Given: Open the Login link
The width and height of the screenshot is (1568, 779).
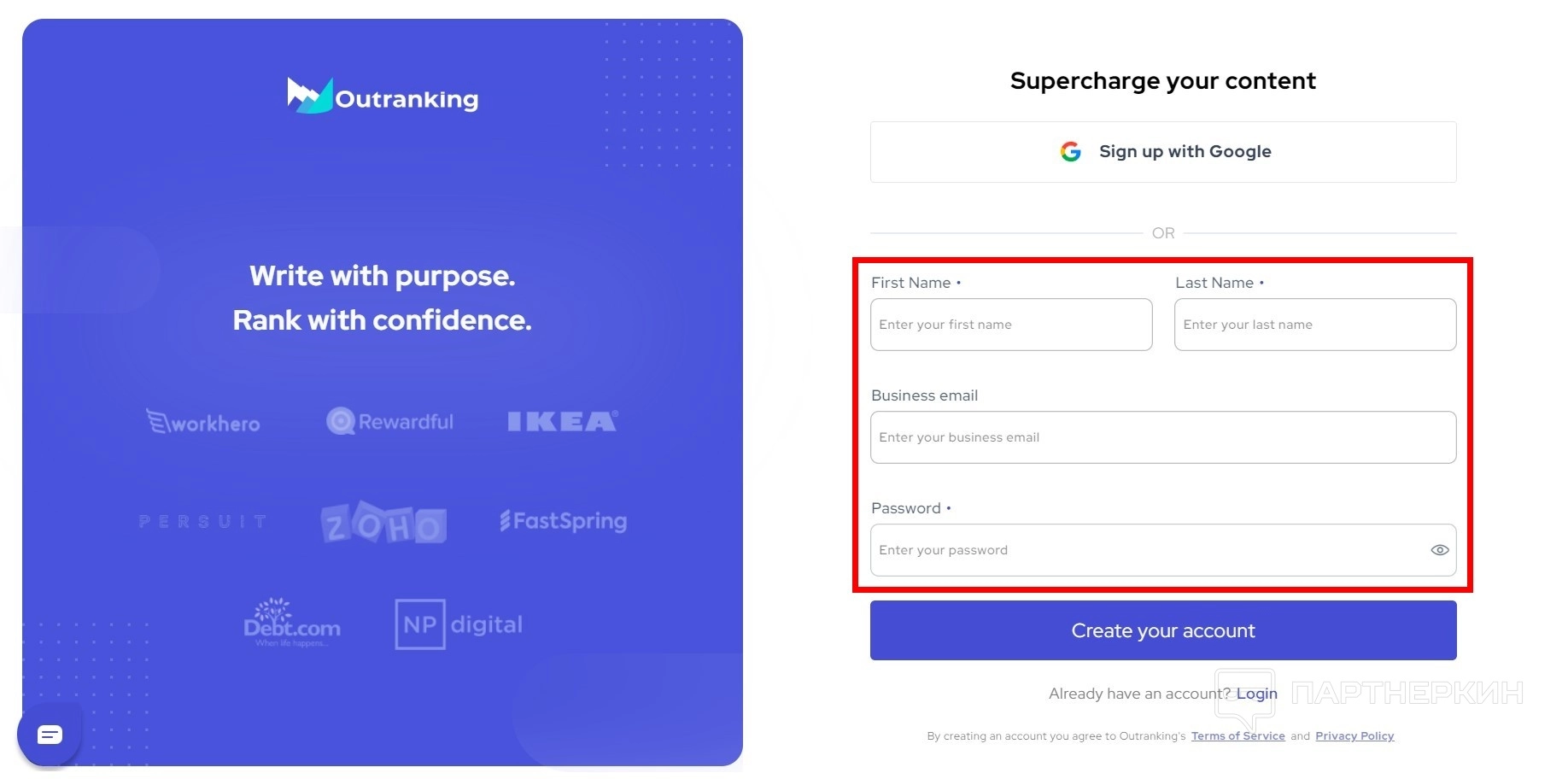Looking at the screenshot, I should 1256,694.
